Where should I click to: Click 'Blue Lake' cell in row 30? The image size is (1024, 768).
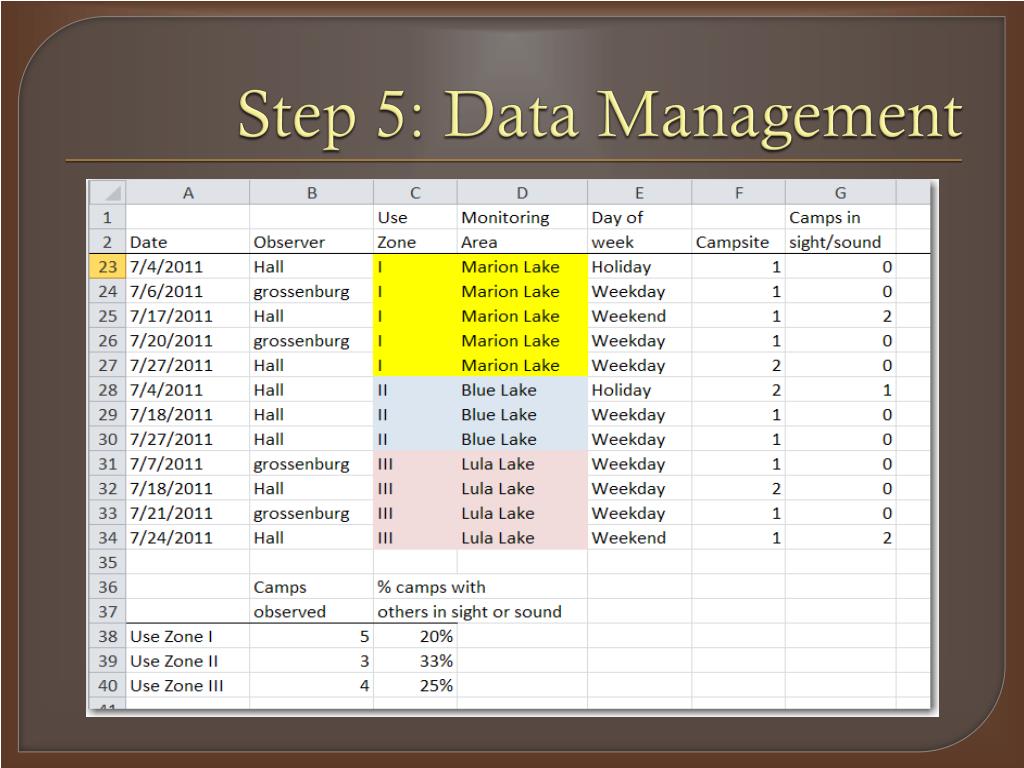(x=522, y=440)
